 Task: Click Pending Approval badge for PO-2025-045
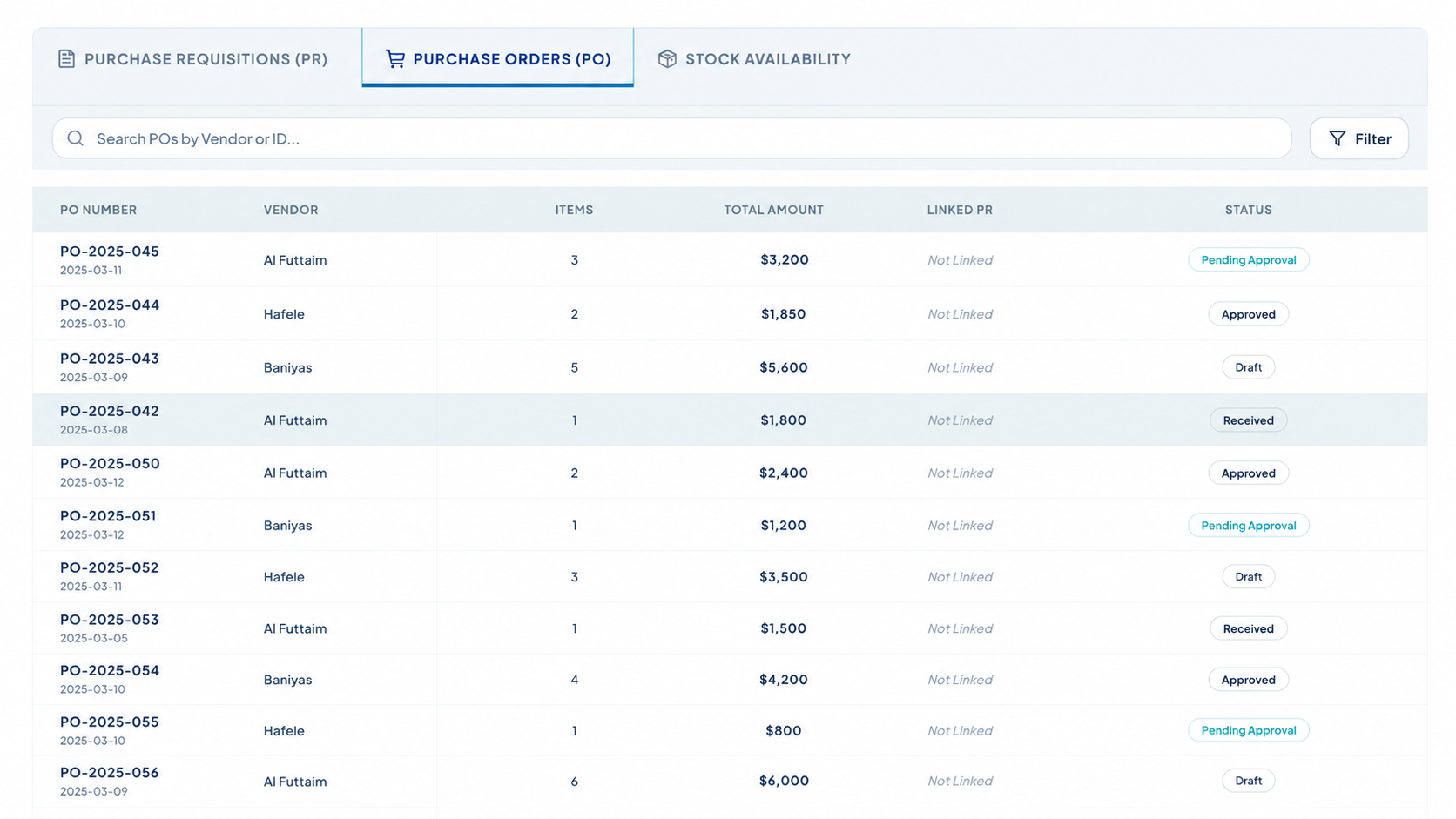[x=1249, y=260]
